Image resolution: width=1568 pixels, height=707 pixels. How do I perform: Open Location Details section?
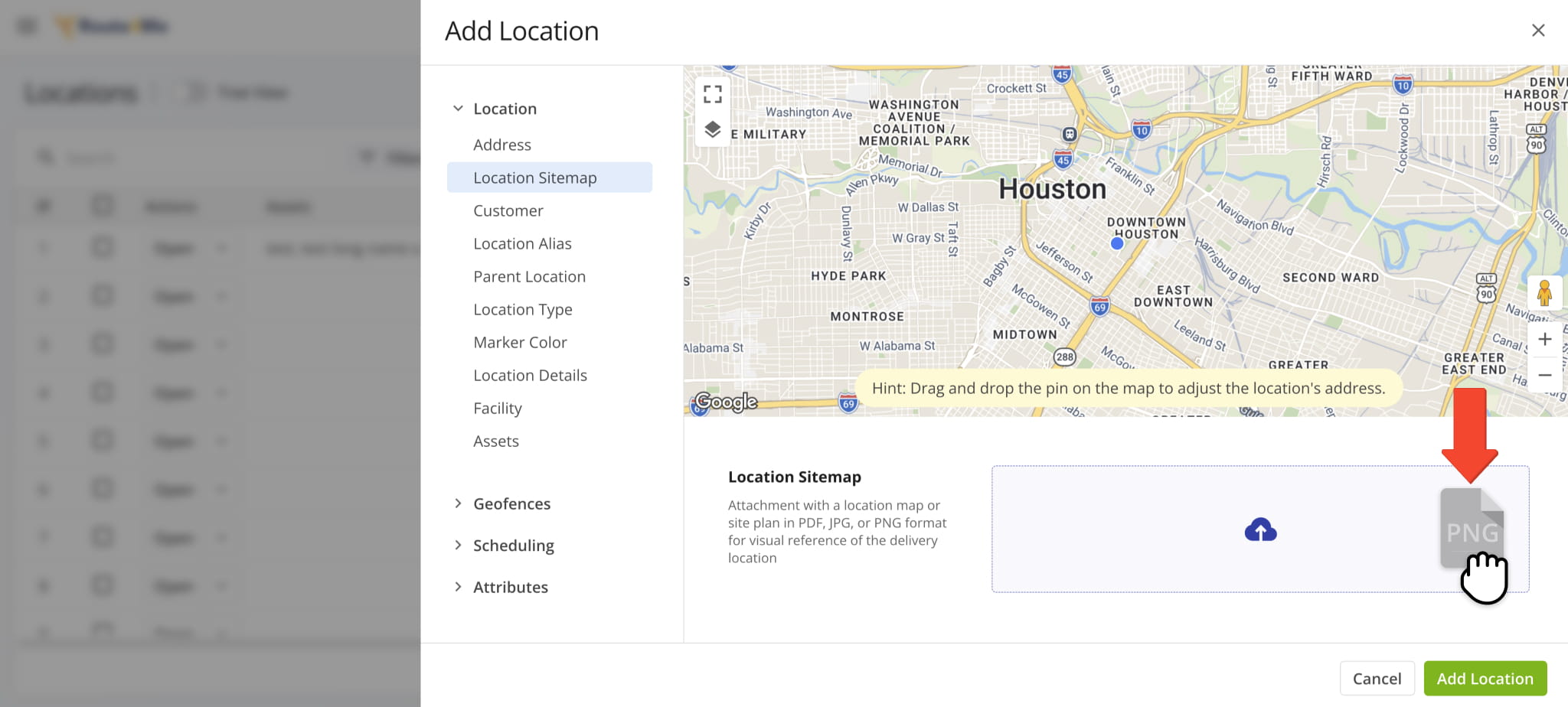click(x=530, y=375)
